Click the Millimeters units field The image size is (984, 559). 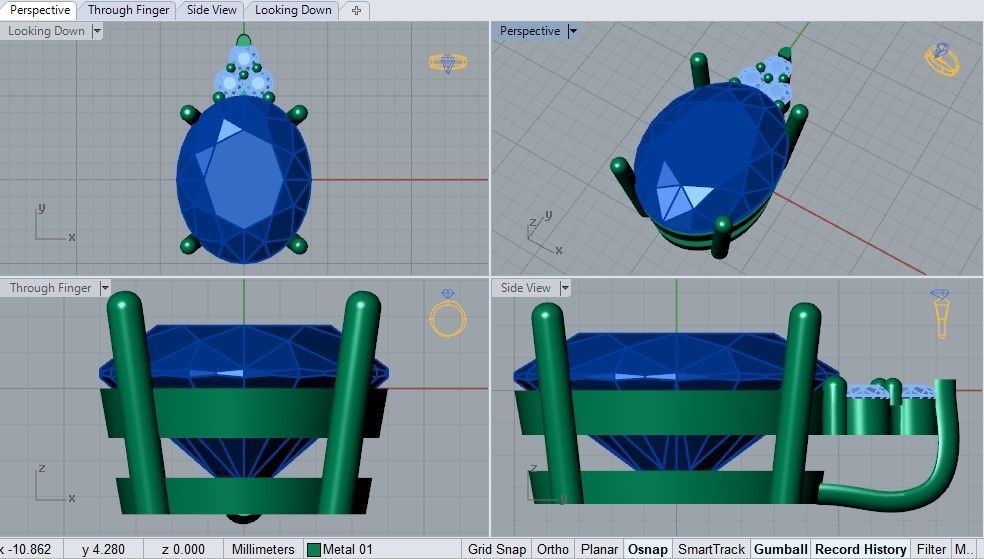[x=263, y=550]
